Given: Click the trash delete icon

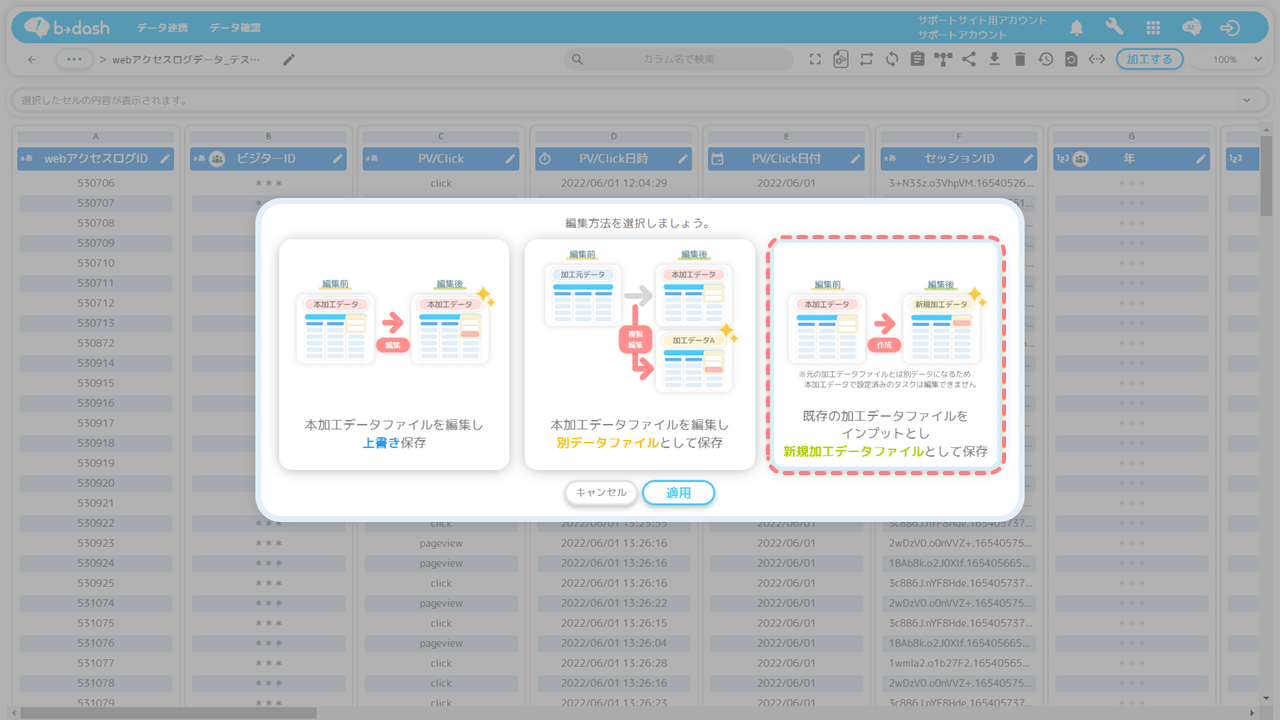Looking at the screenshot, I should 1020,60.
